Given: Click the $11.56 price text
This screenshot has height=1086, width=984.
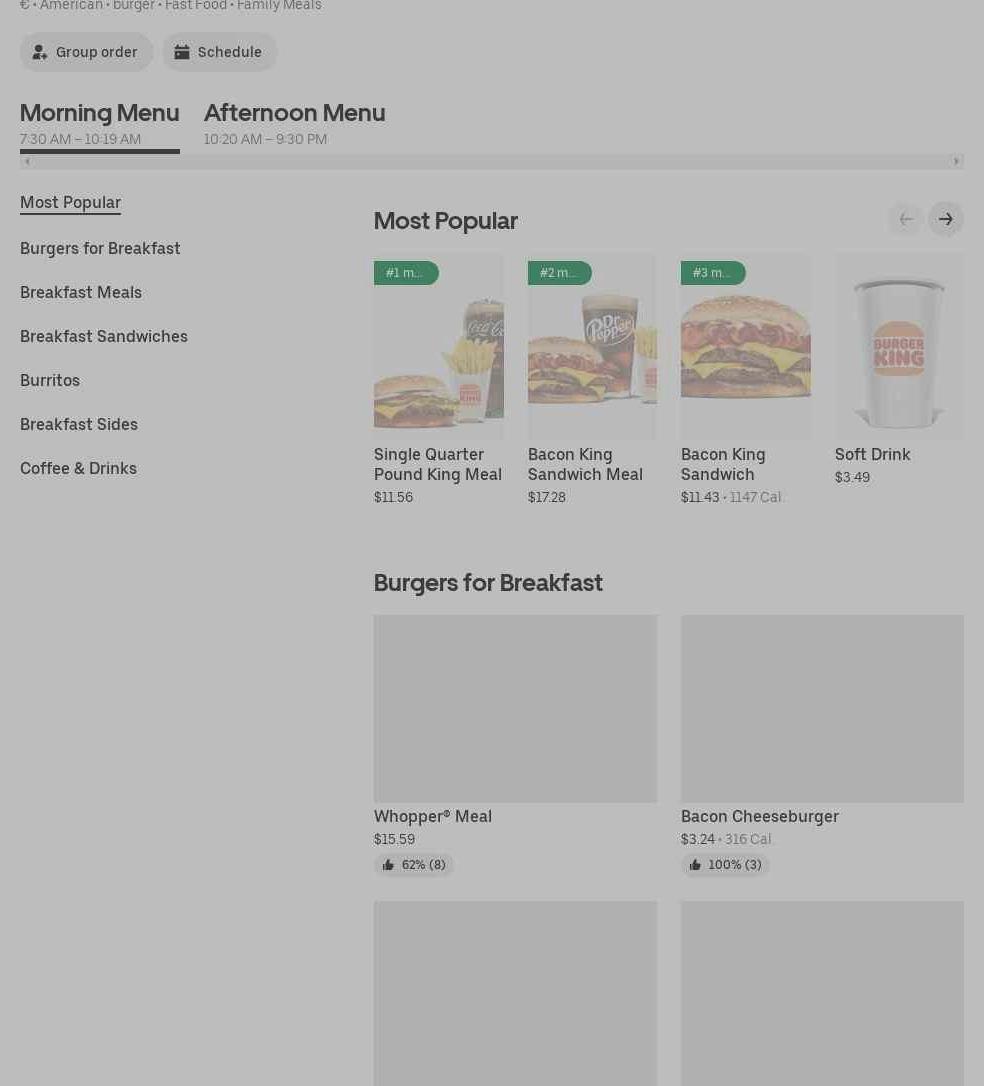Looking at the screenshot, I should pyautogui.click(x=393, y=497).
